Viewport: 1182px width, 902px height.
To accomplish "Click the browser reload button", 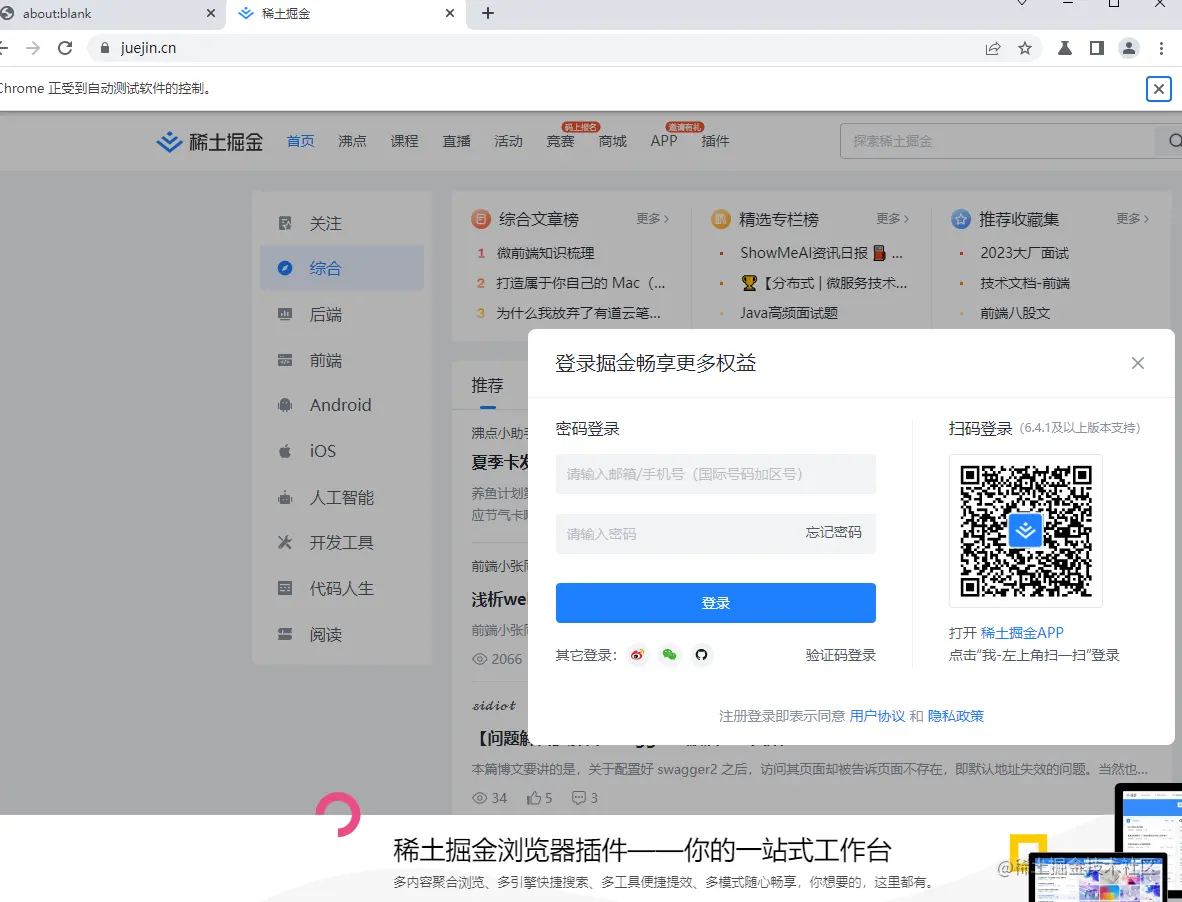I will (66, 48).
